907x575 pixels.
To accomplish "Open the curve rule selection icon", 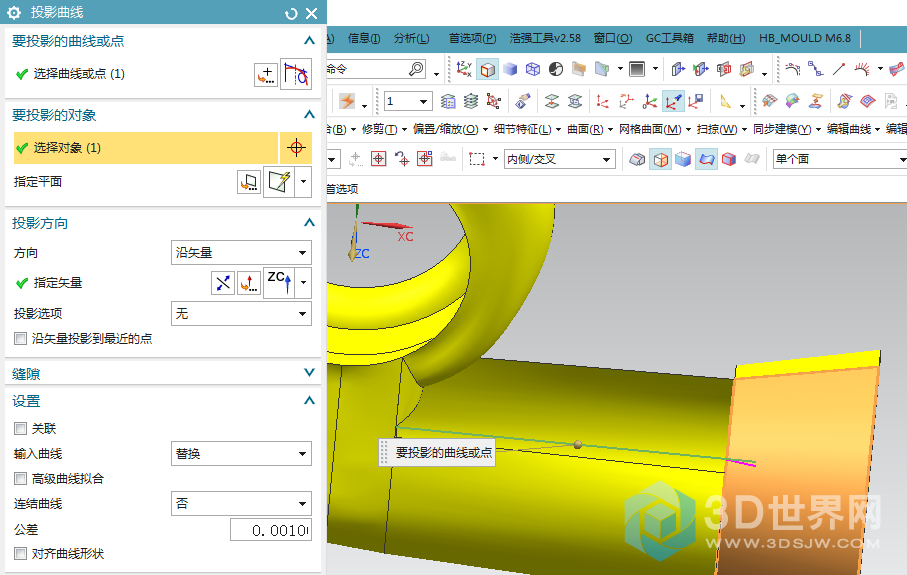I will [296, 74].
